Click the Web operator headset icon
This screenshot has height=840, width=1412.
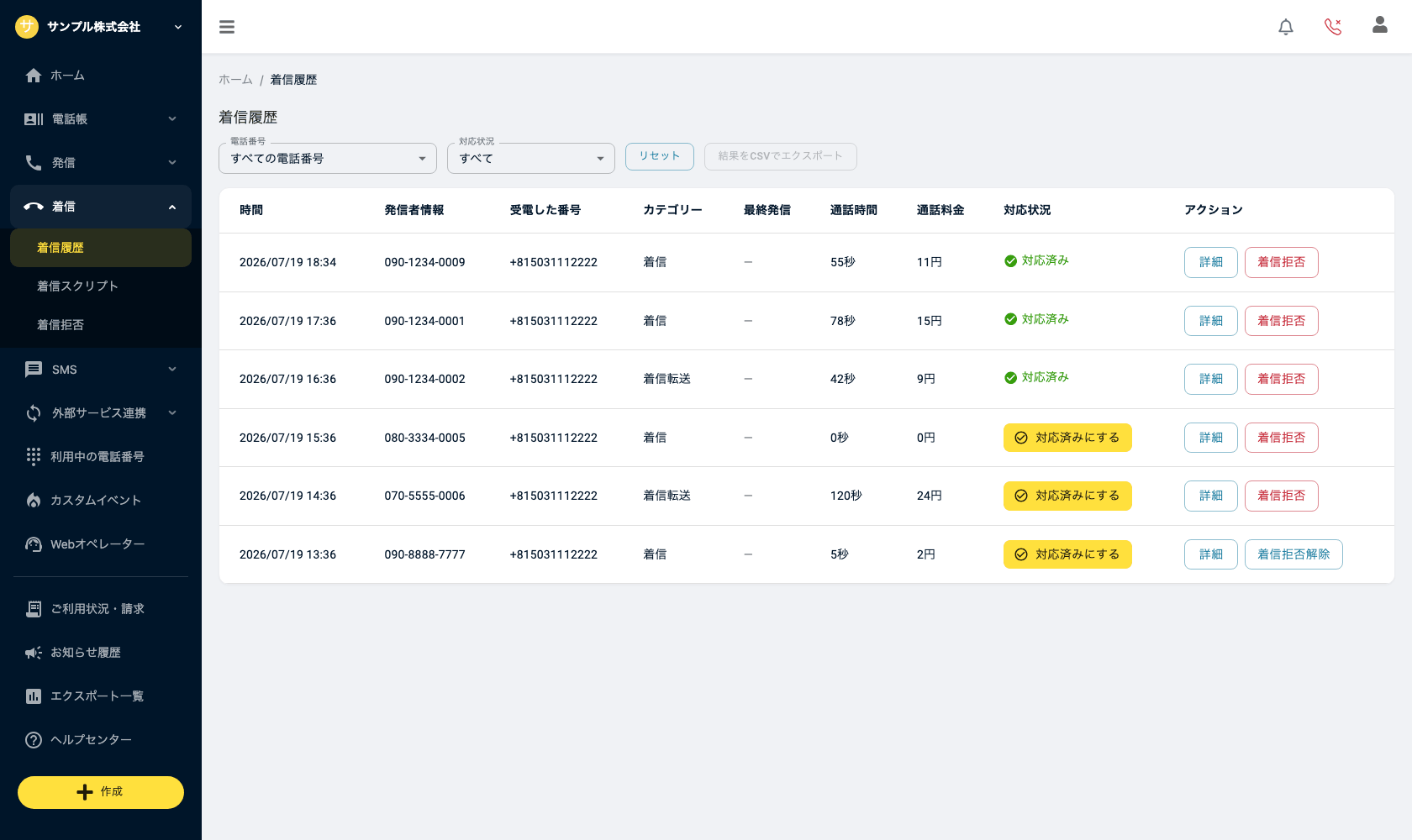(x=34, y=544)
